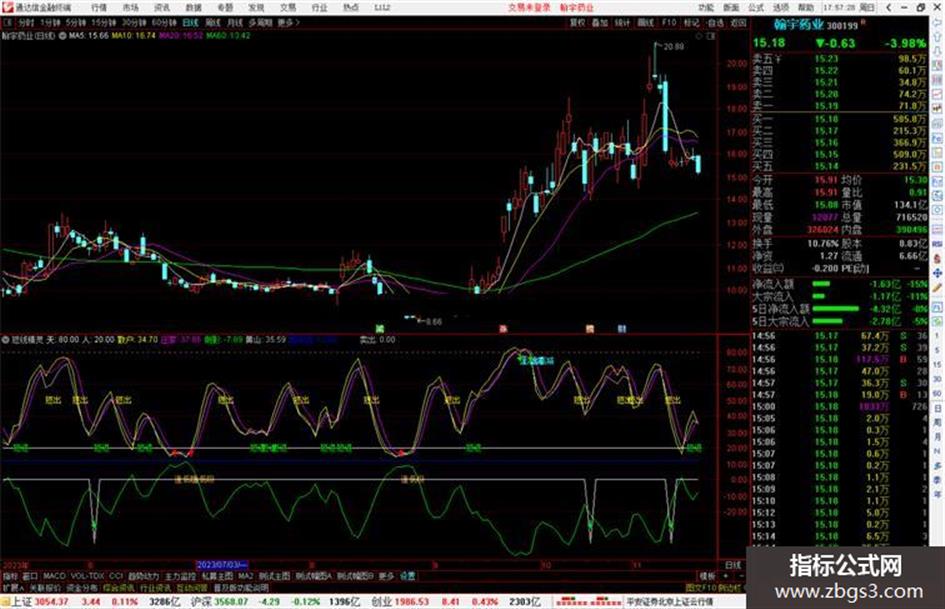Select the 日线 daily period tab
This screenshot has height=609, width=945.
[x=190, y=22]
